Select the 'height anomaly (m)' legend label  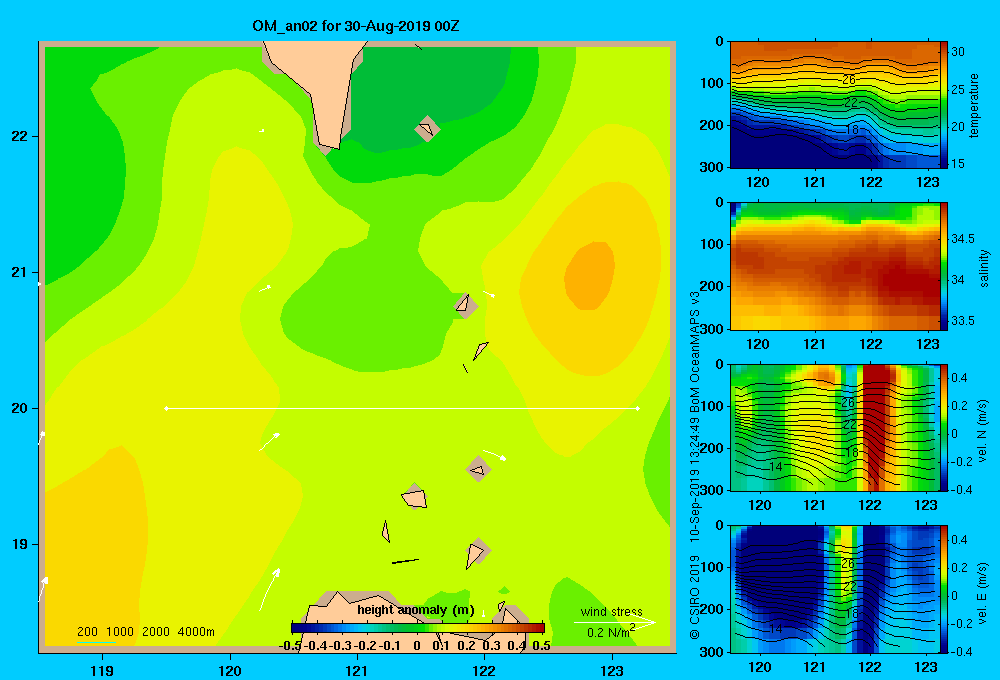pos(416,610)
